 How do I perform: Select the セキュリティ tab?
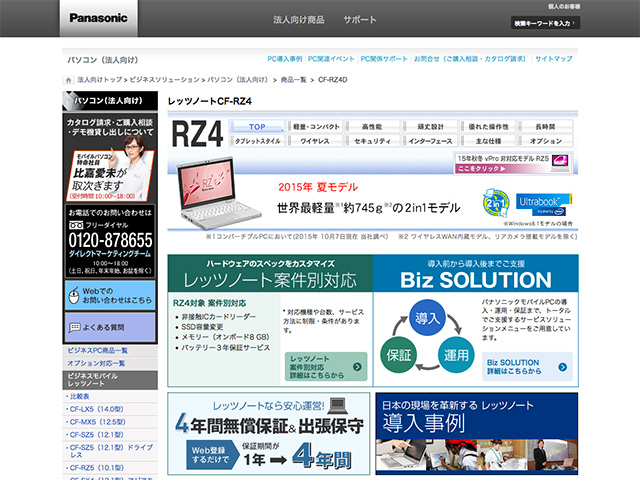point(372,141)
